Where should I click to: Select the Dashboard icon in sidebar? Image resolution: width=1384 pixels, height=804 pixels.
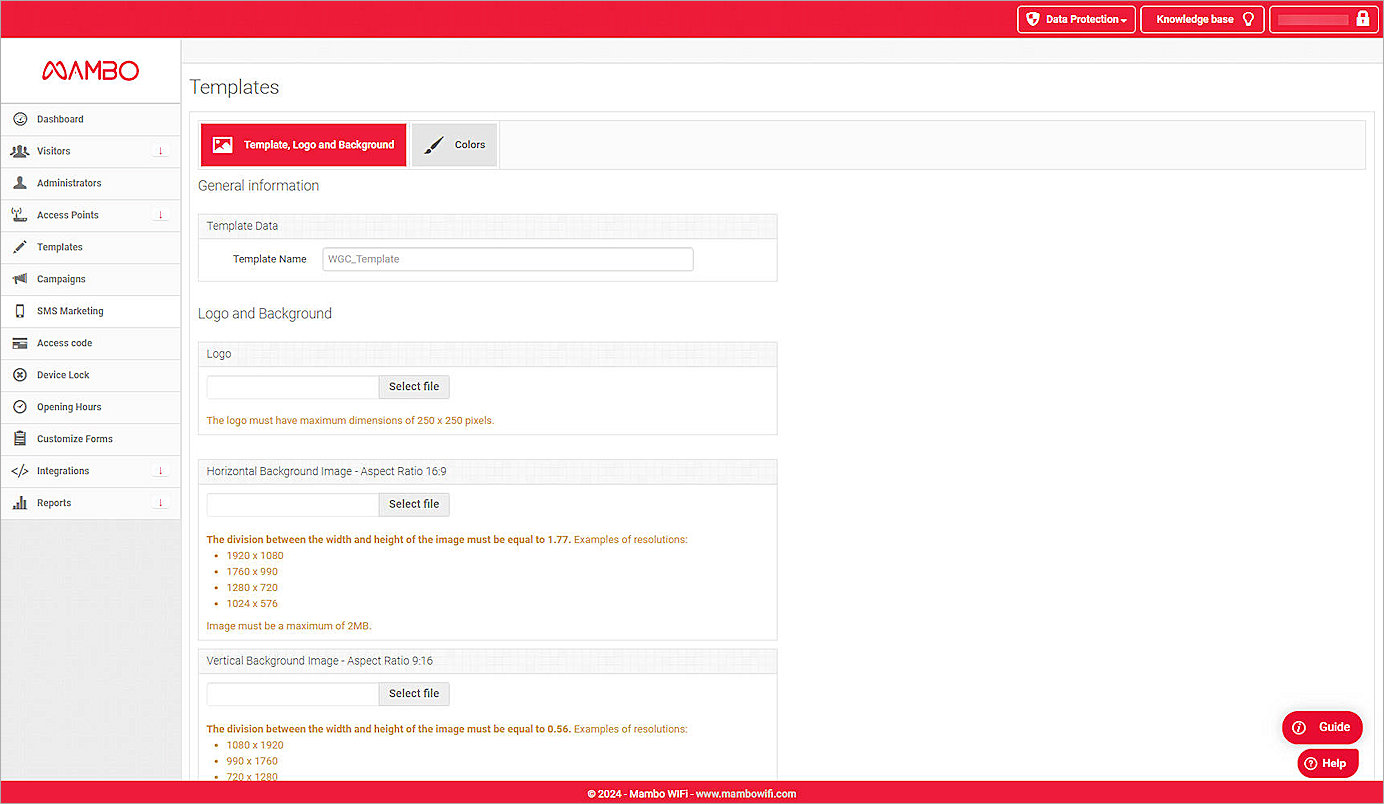tap(21, 119)
